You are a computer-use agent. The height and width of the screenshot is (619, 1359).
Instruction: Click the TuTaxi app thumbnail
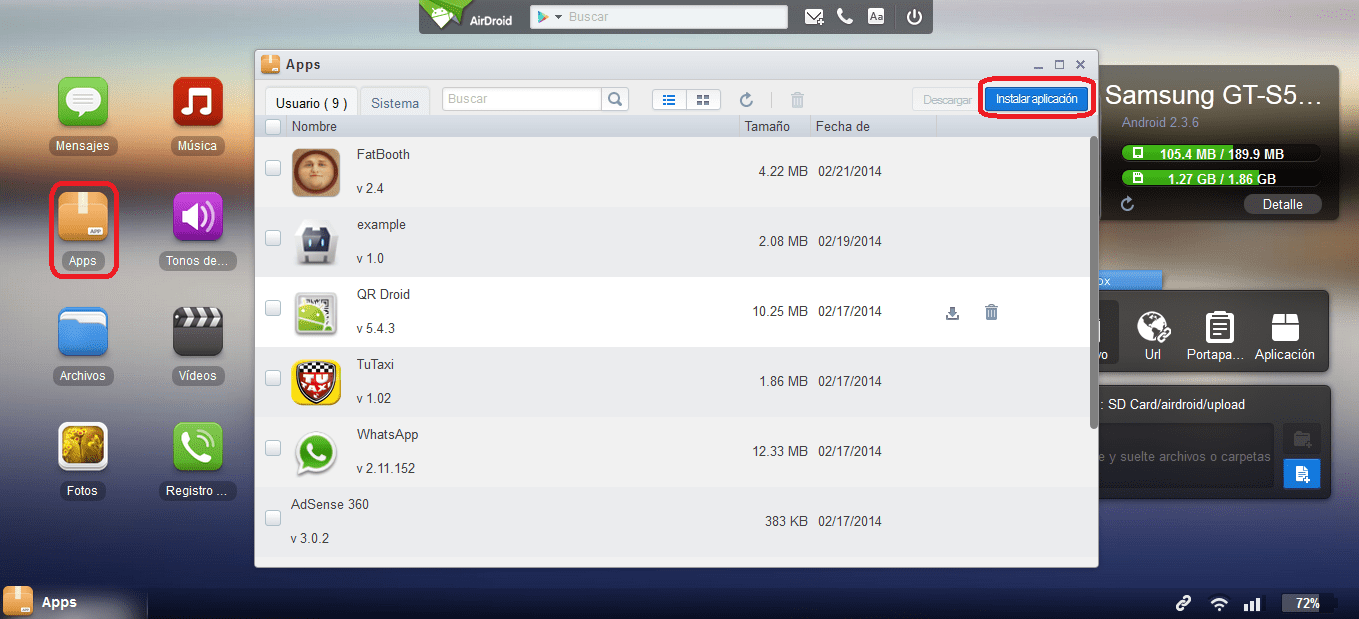pyautogui.click(x=317, y=382)
